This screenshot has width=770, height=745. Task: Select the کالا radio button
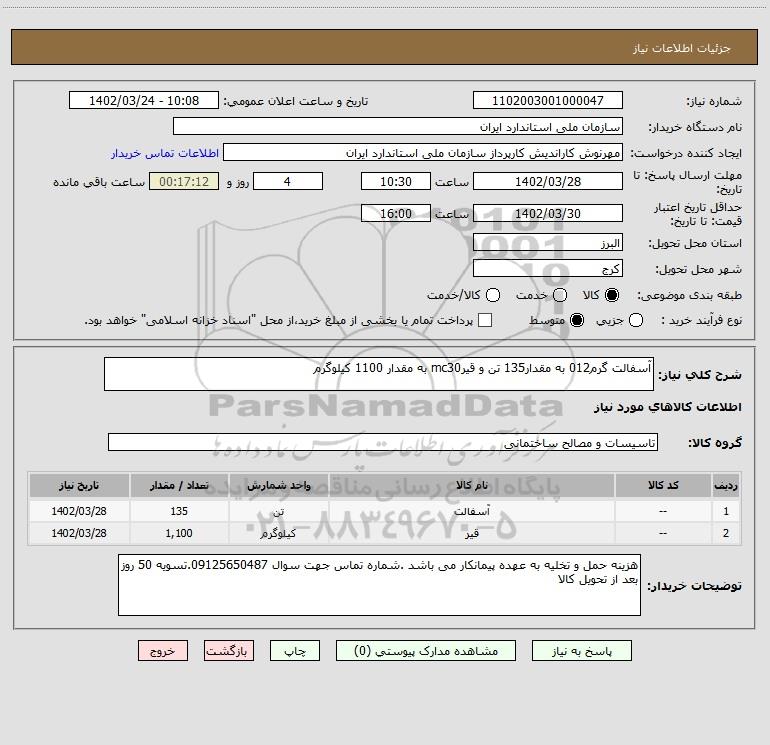[612, 295]
